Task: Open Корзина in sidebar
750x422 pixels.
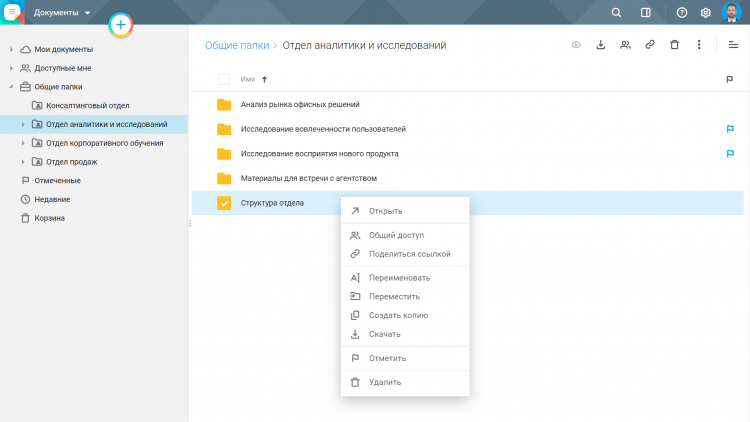Action: (49, 218)
